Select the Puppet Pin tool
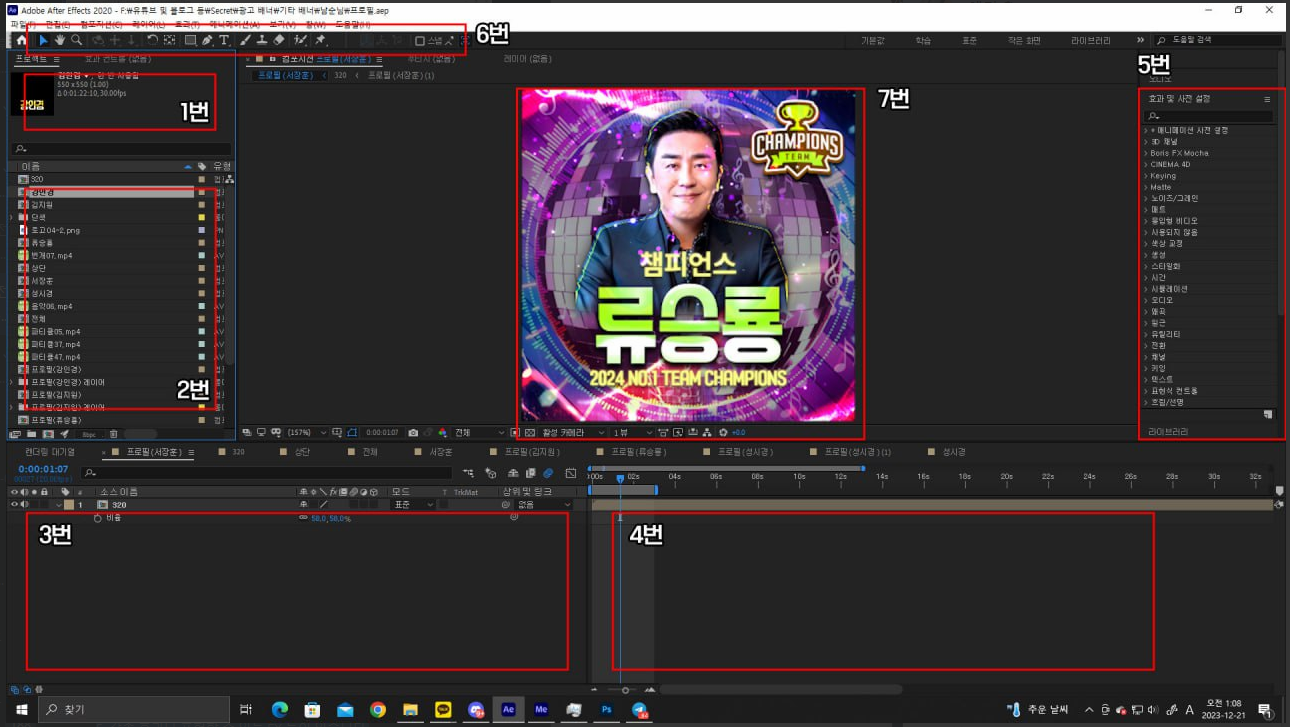Image resolution: width=1290 pixels, height=727 pixels. pyautogui.click(x=320, y=41)
